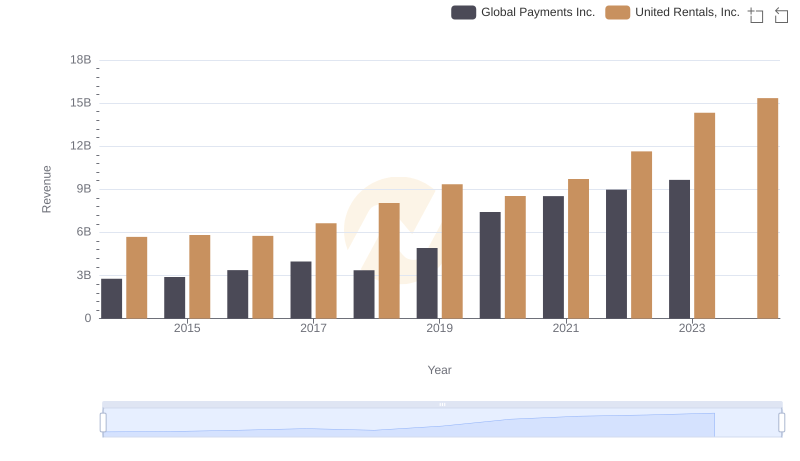Click the 2021 Global Payments bar
The height and width of the screenshot is (461, 800).
553,258
